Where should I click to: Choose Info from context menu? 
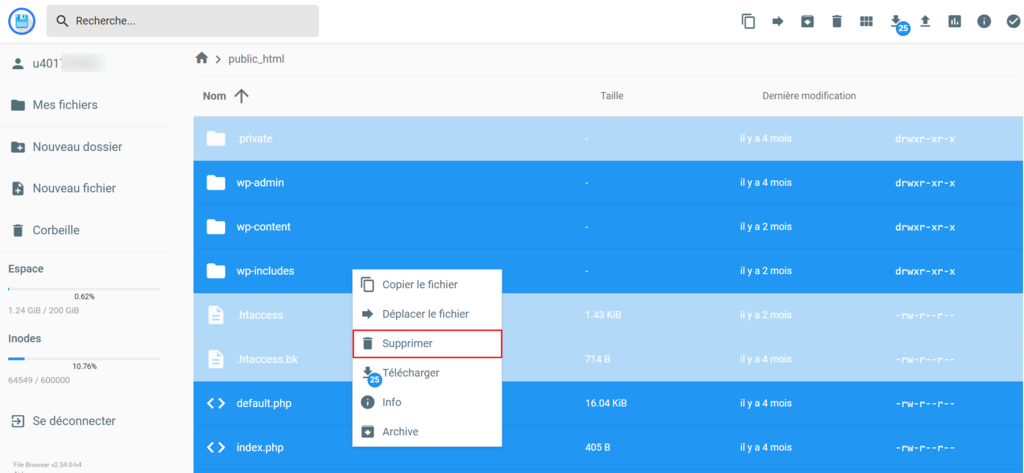click(x=427, y=402)
